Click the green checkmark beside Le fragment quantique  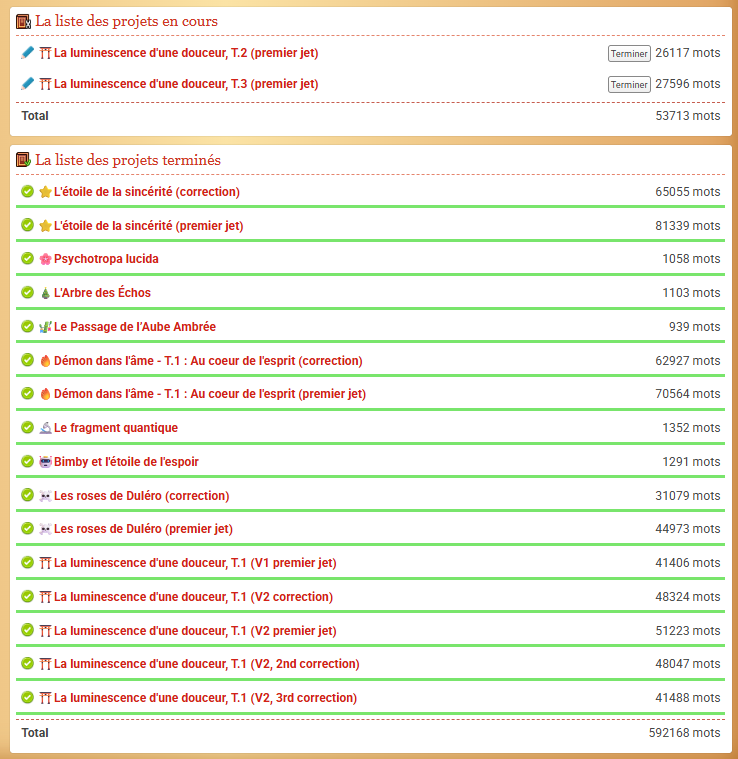27,428
